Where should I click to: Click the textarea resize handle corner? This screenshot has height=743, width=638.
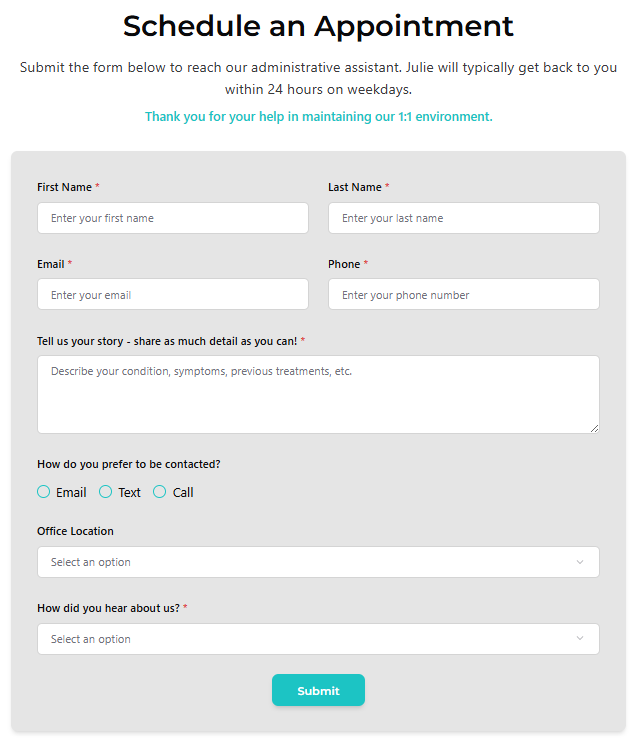[594, 428]
